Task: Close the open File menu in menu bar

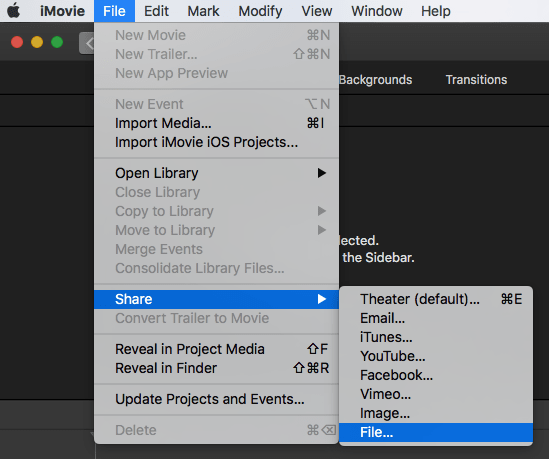Action: point(114,11)
